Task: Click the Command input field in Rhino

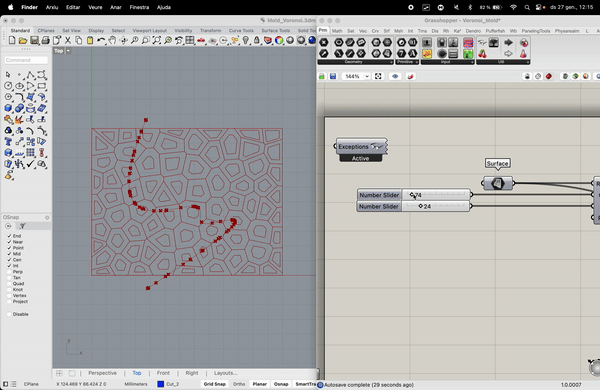Action: [26, 60]
